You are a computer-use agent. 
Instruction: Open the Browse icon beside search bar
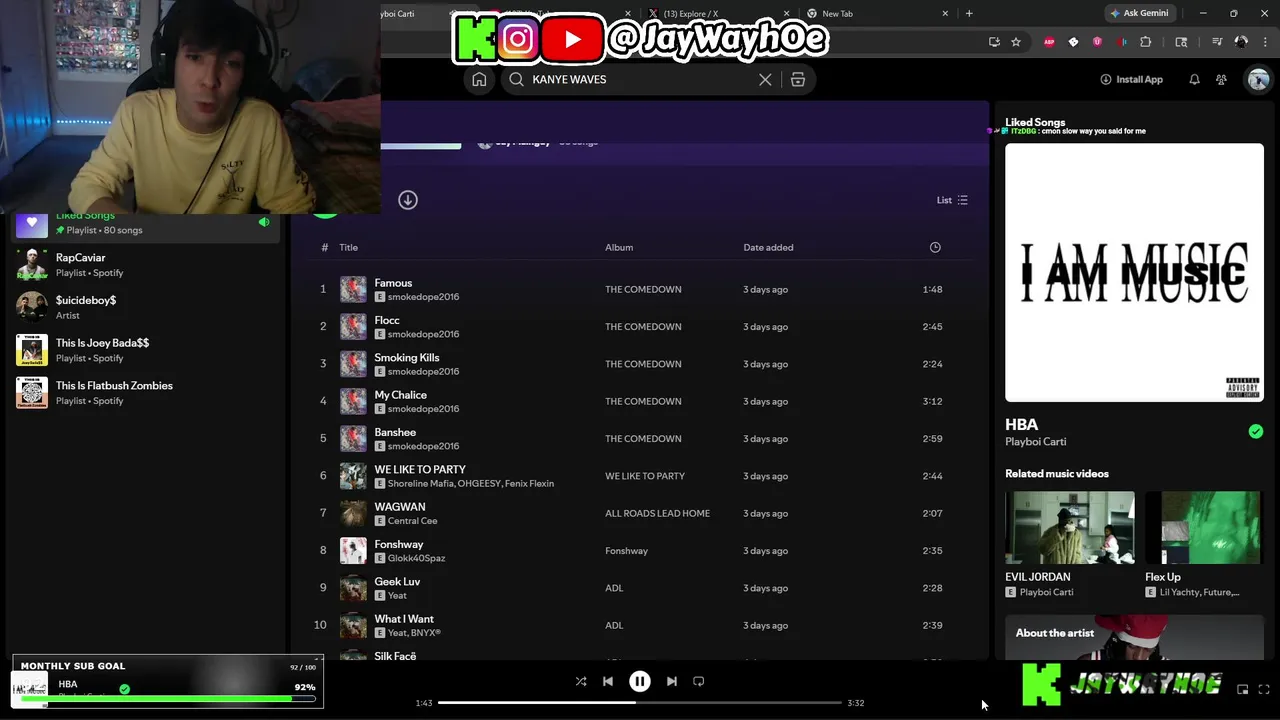[798, 79]
